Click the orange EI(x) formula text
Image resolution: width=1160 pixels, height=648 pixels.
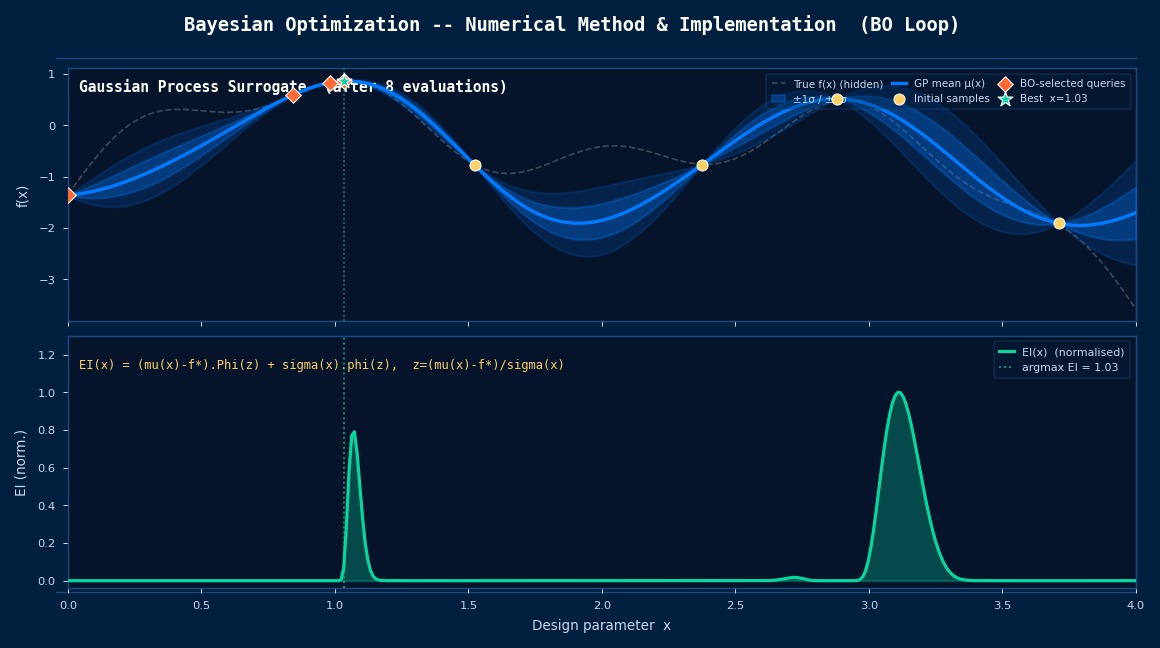coord(322,366)
